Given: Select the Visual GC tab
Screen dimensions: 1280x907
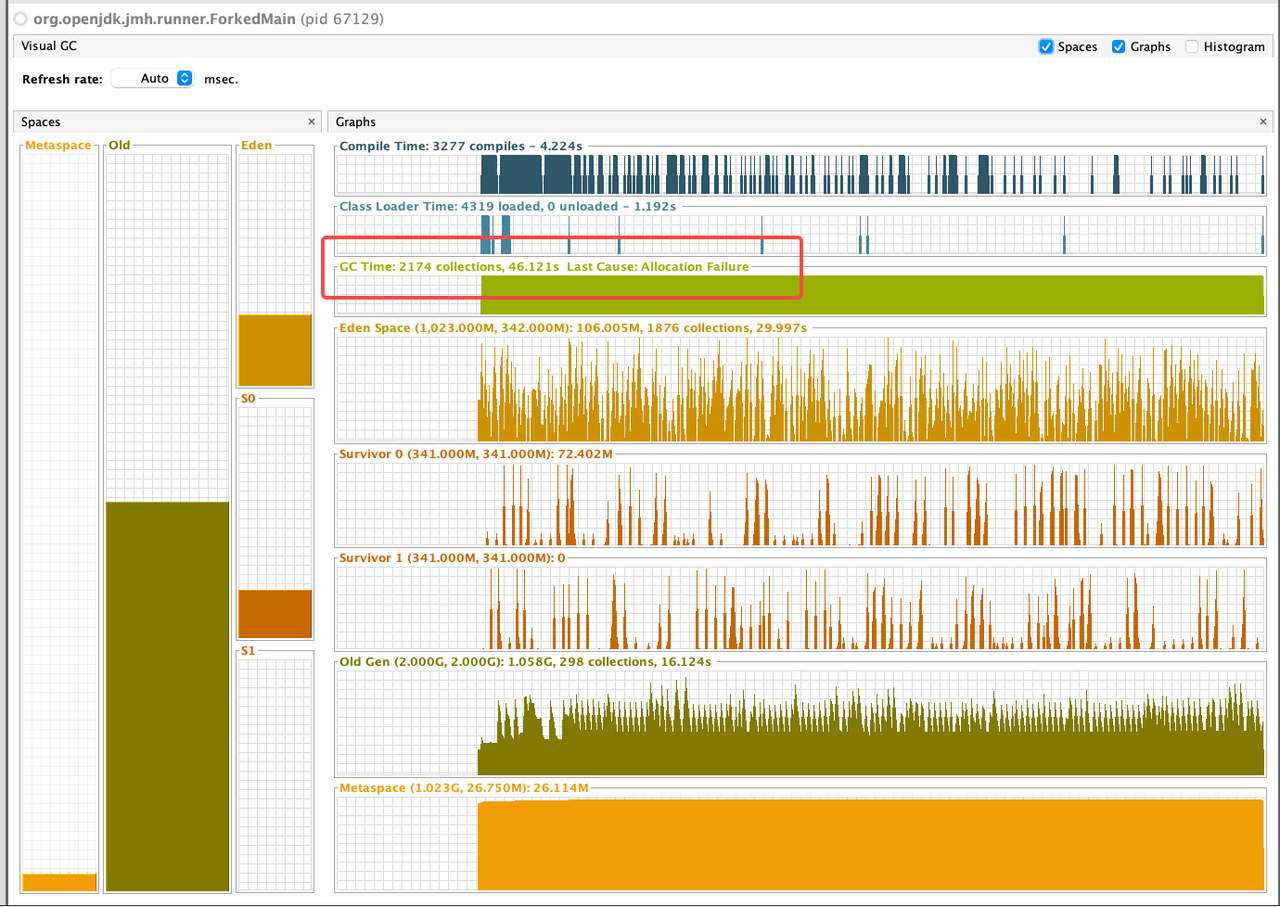Looking at the screenshot, I should click(x=49, y=46).
